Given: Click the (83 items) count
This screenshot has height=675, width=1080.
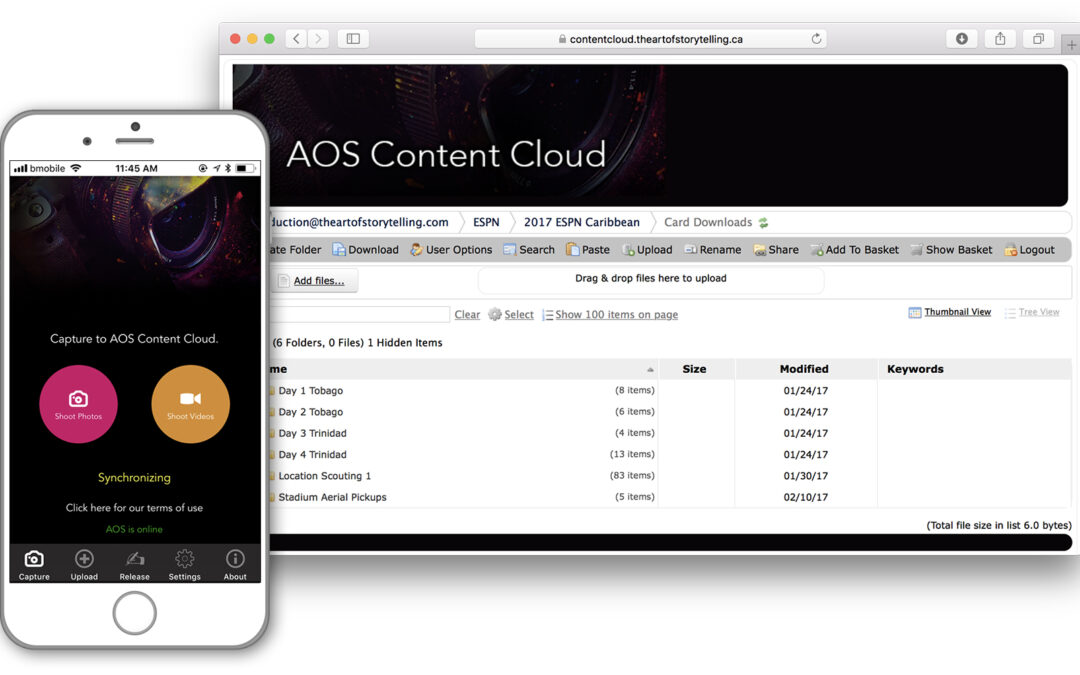Looking at the screenshot, I should pos(632,475).
